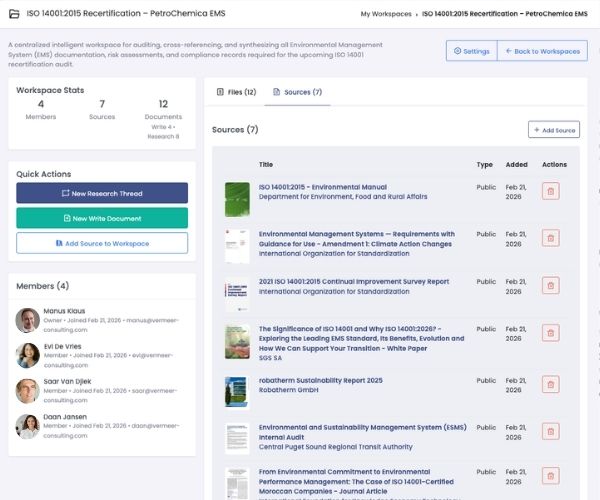Click Saar Van Dijek avatar photo

[28, 391]
